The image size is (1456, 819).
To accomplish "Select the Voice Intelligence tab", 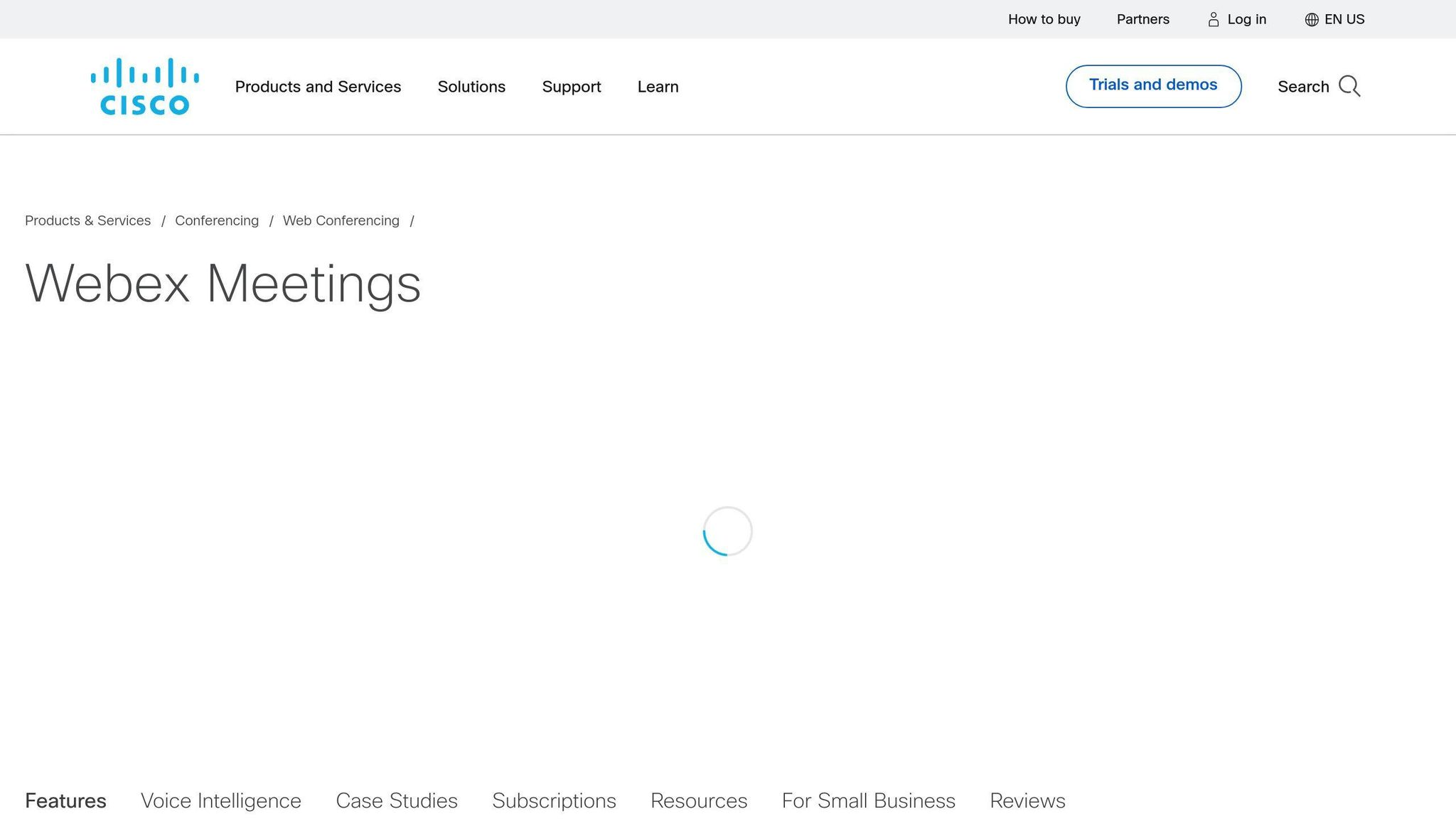I will pyautogui.click(x=220, y=801).
